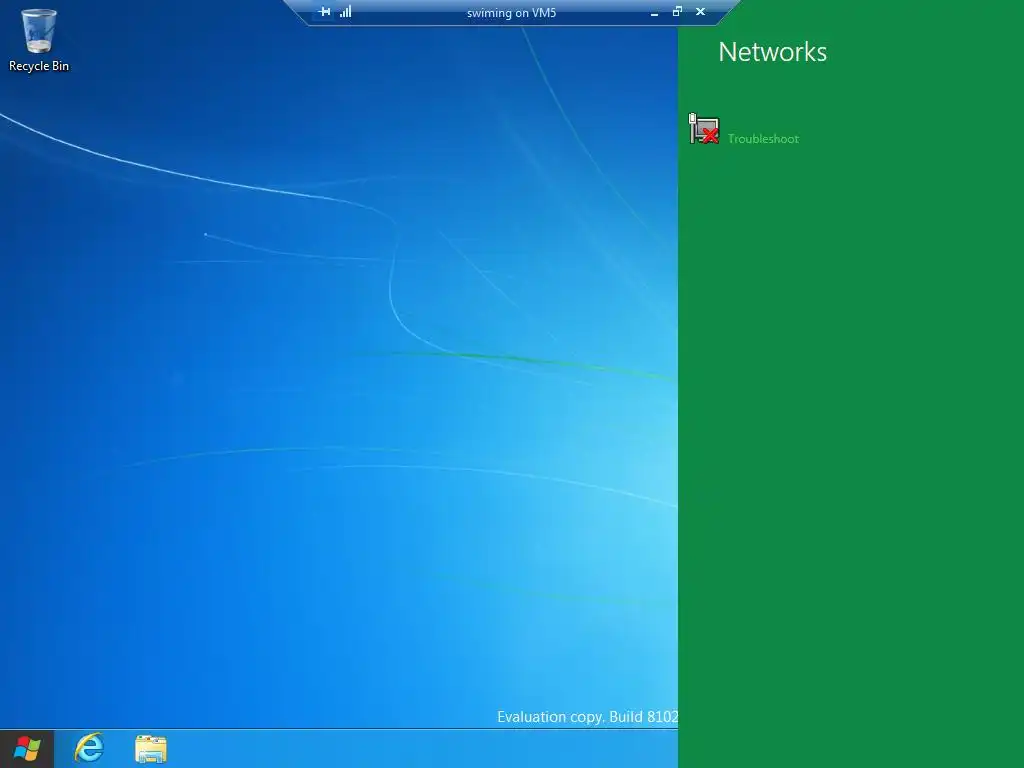1024x768 pixels.
Task: Click the swiming on VM5 title
Action: 511,12
